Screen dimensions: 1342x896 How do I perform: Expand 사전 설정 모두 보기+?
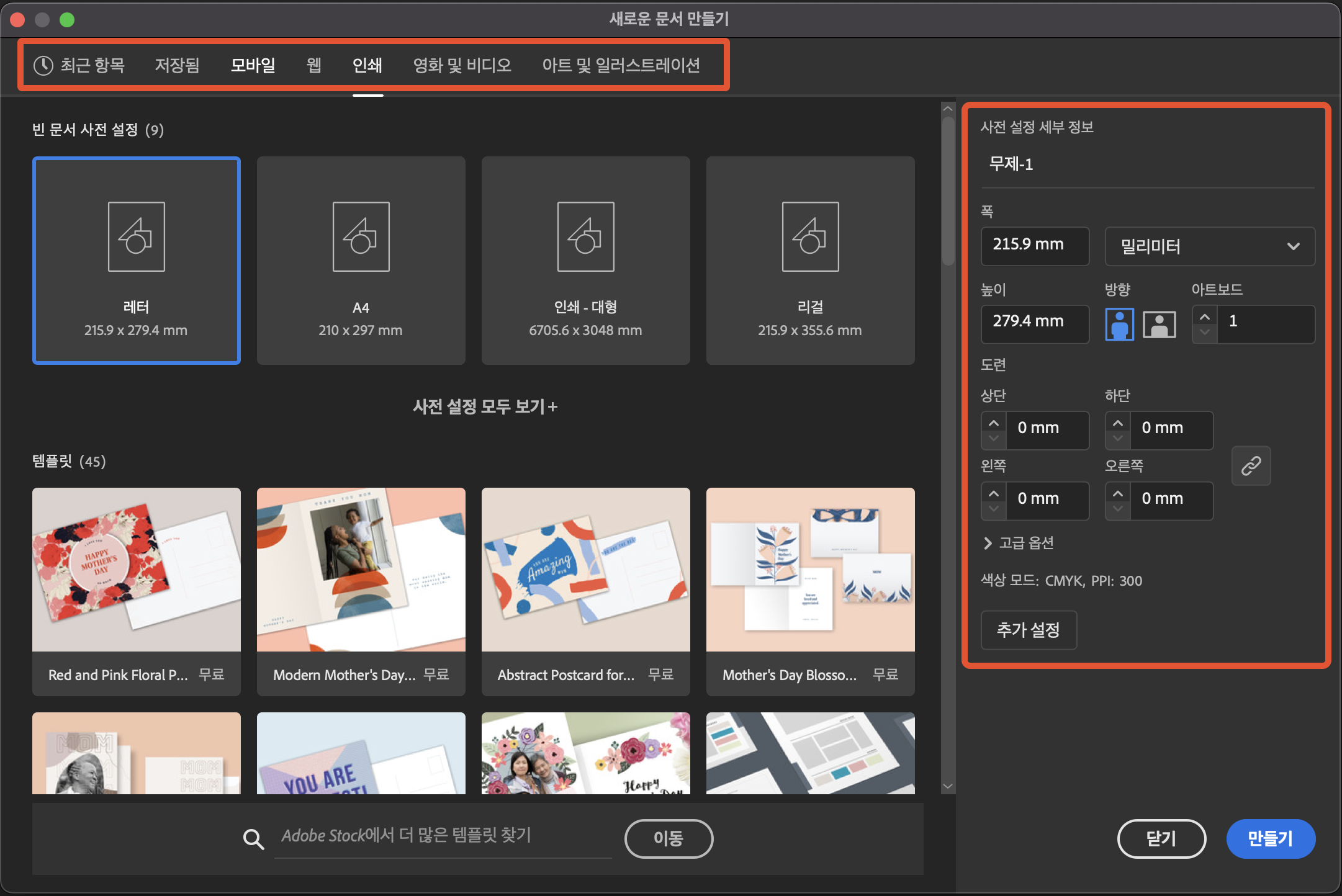(x=485, y=406)
